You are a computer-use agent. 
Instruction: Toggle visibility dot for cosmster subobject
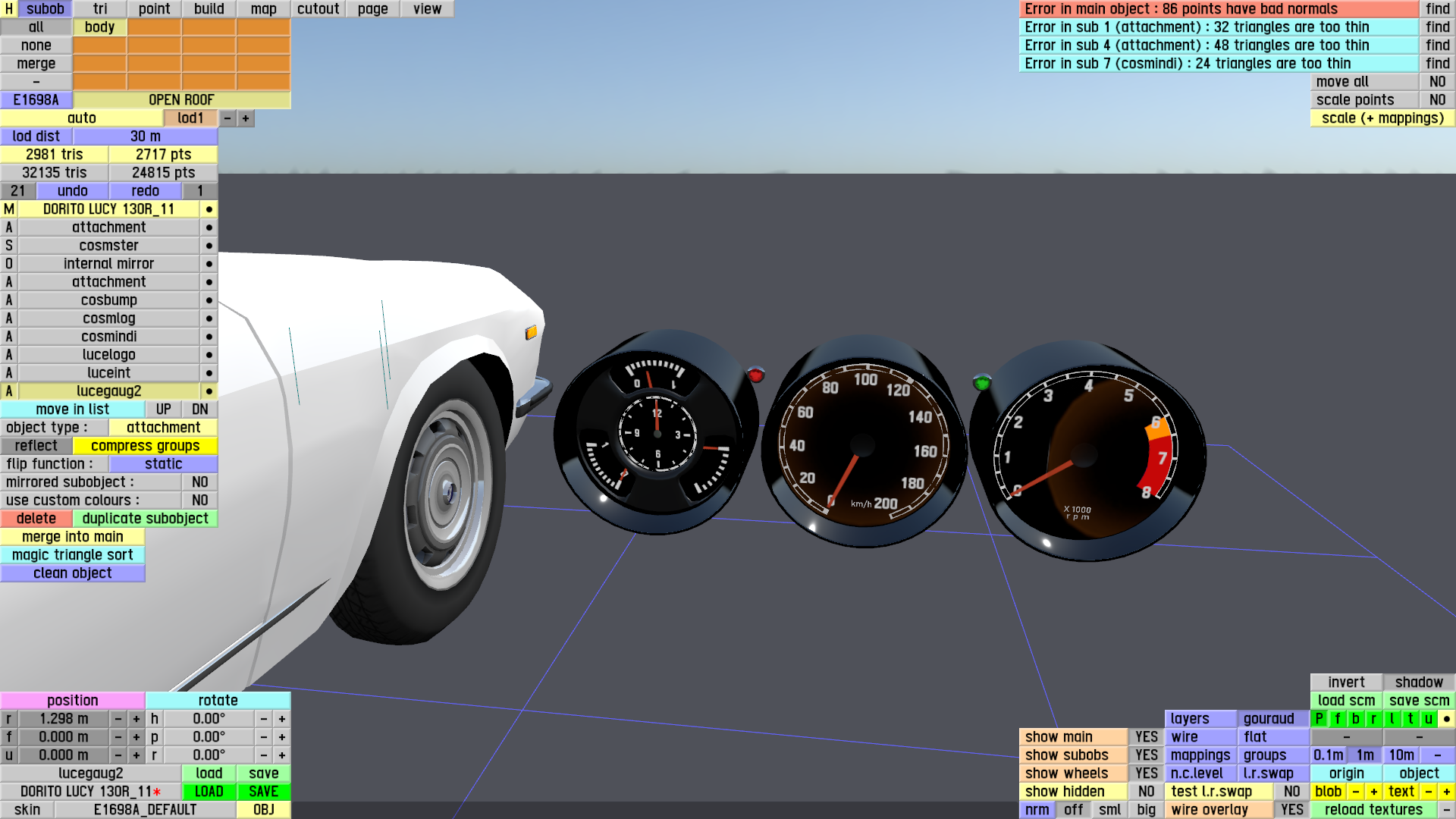pos(209,246)
